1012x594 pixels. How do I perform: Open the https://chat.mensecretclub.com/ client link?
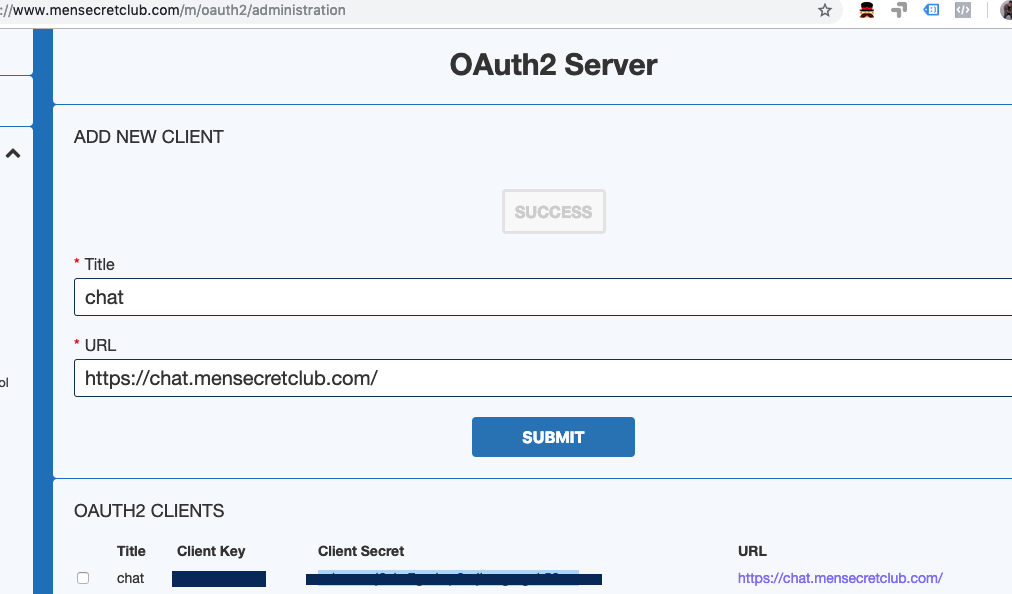tap(840, 578)
